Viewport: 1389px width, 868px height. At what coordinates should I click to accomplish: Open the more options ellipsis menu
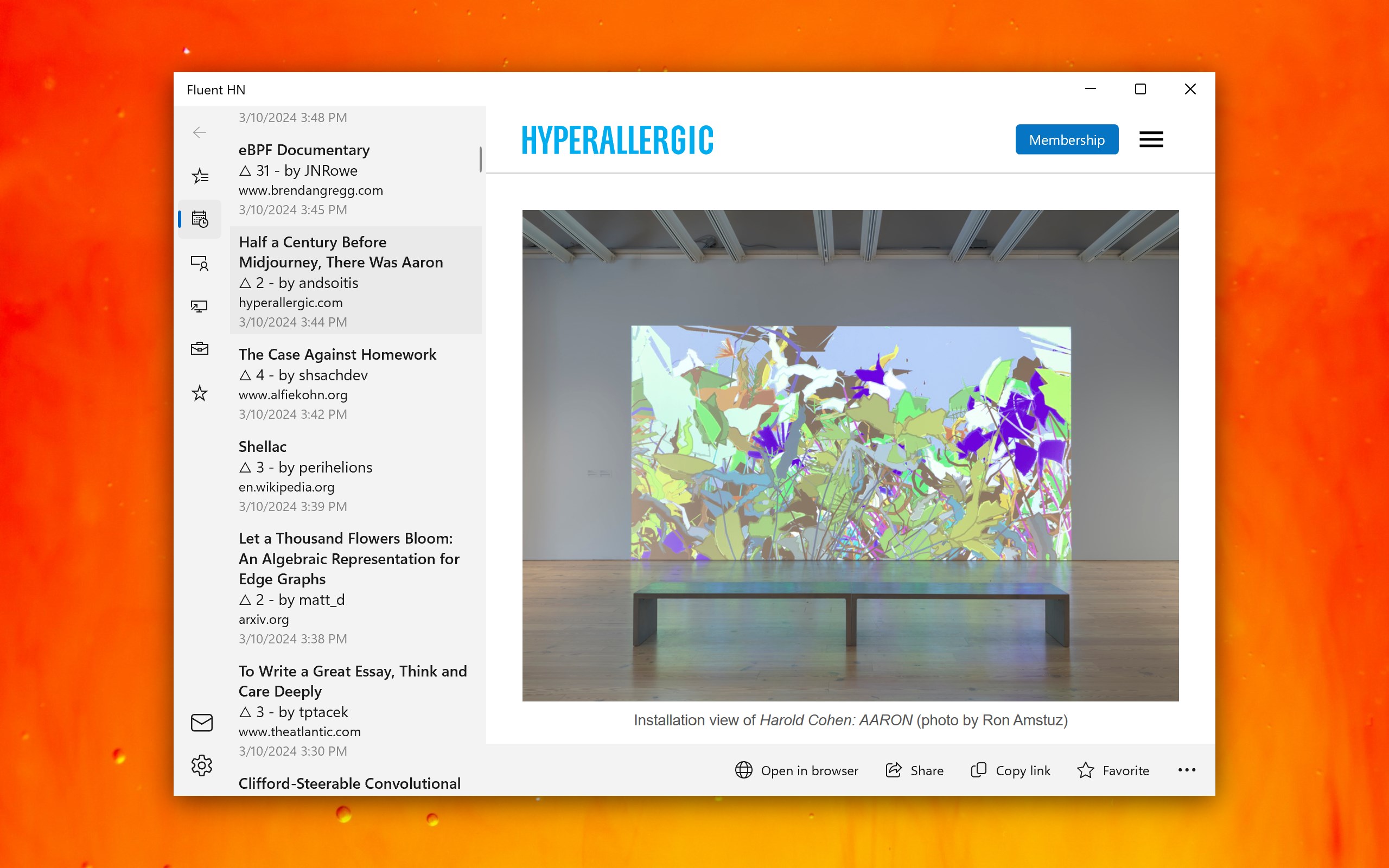1186,770
